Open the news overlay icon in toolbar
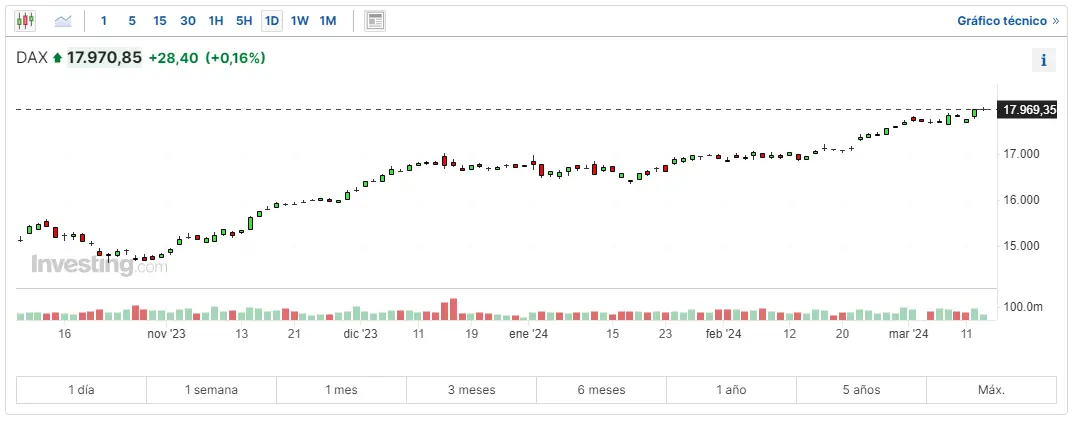Image resolution: width=1074 pixels, height=421 pixels. [x=375, y=20]
